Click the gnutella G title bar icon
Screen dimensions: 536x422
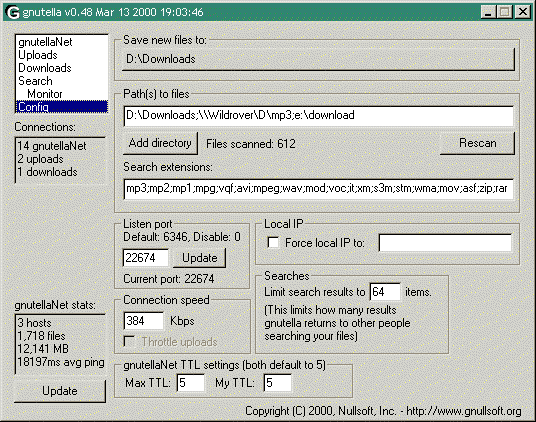(x=12, y=12)
